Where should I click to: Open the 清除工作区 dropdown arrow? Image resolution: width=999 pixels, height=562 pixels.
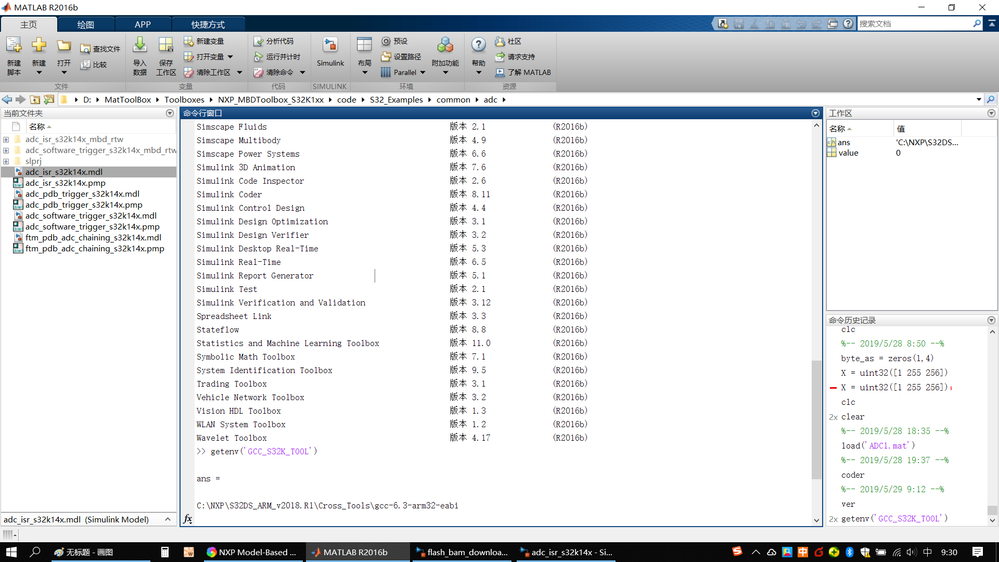240,73
